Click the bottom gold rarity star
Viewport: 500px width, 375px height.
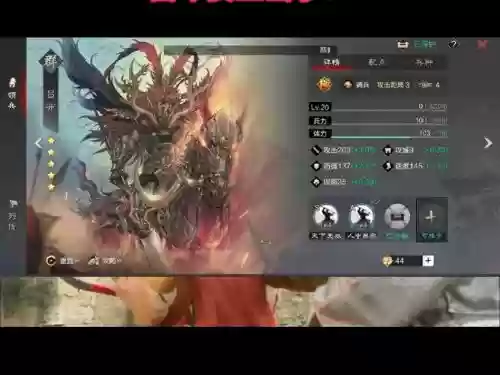(51, 187)
